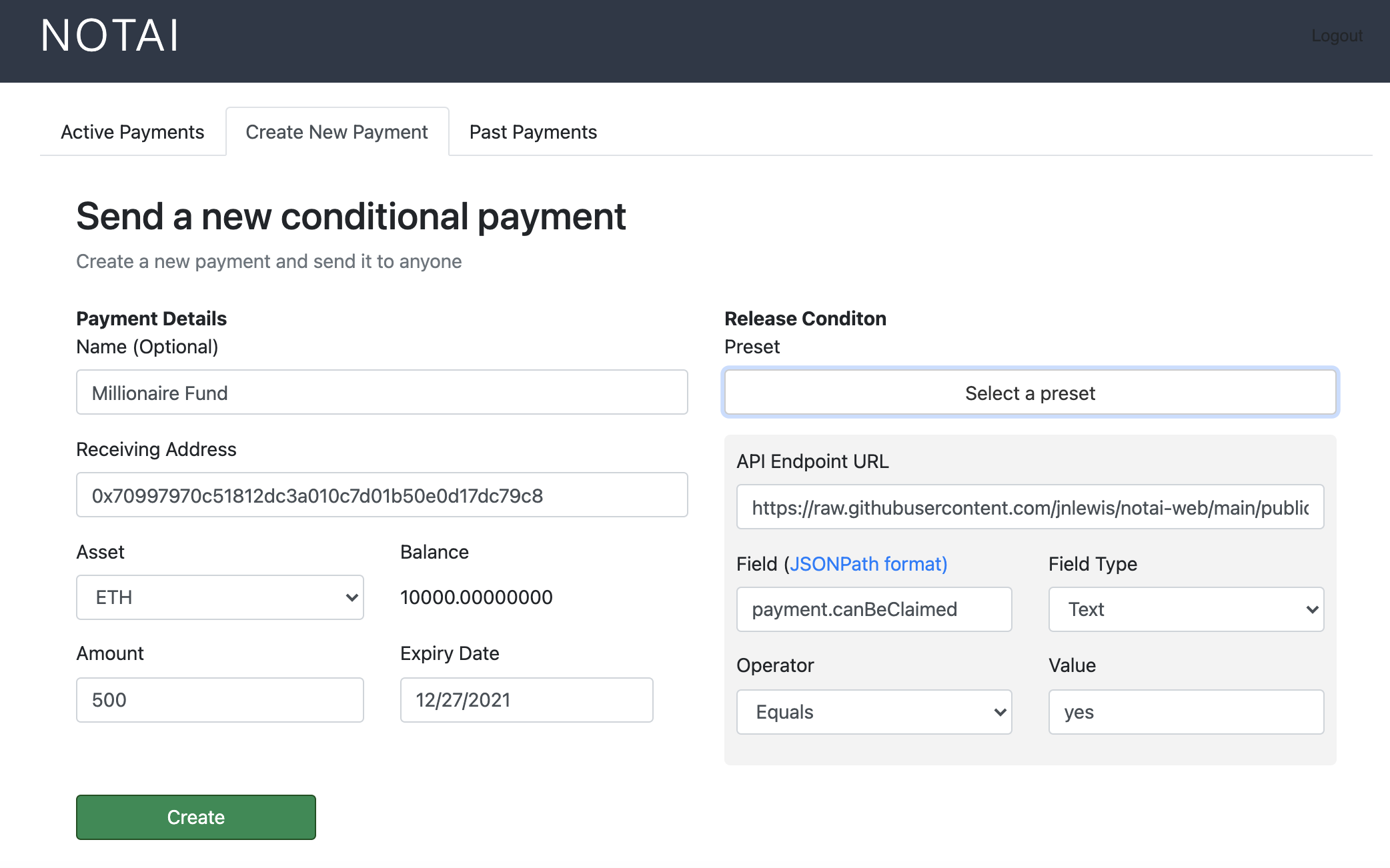The width and height of the screenshot is (1390, 868).
Task: Expand the Field Type dropdown
Action: click(1185, 609)
